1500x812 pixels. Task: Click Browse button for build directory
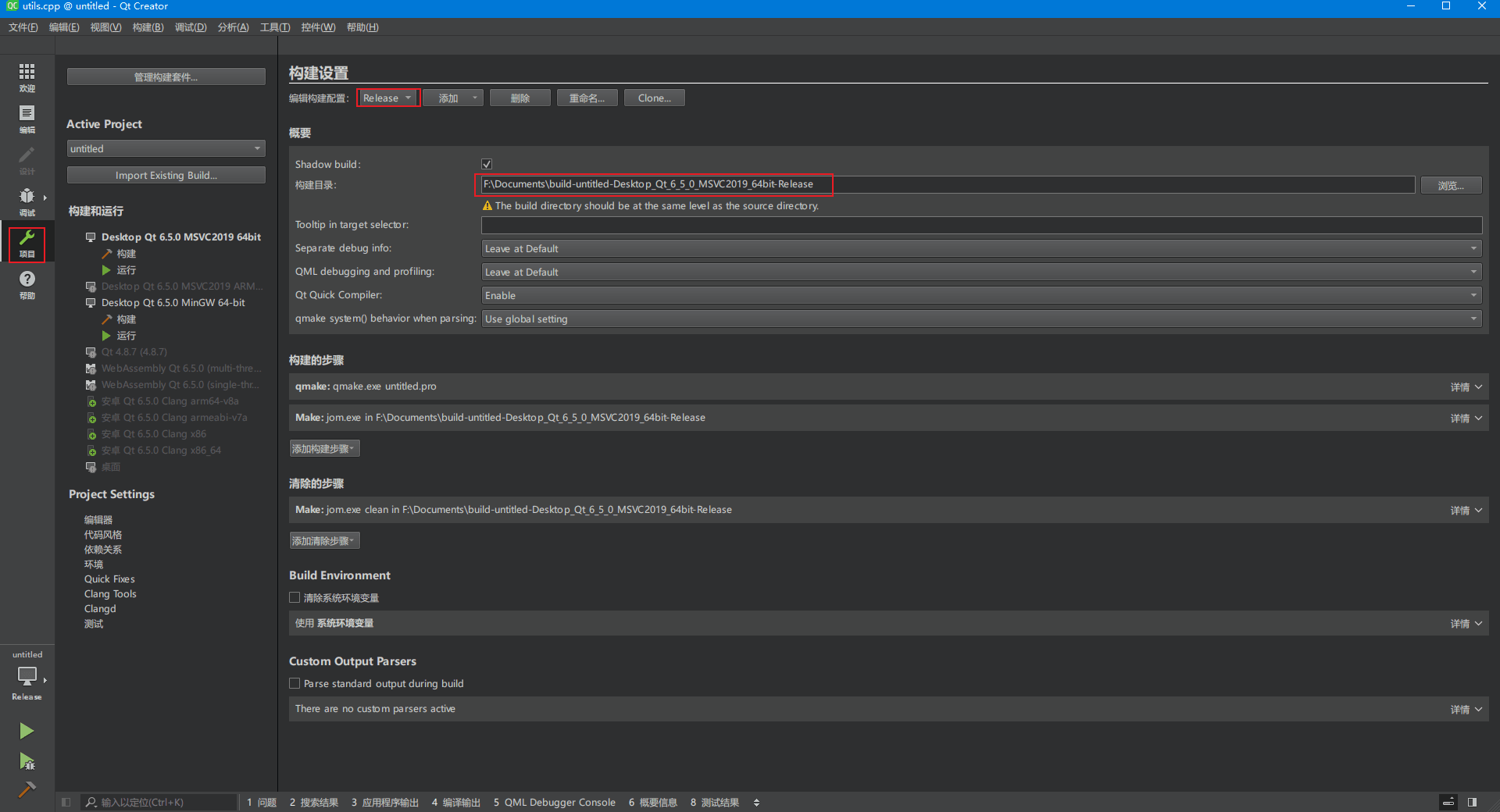tap(1451, 185)
